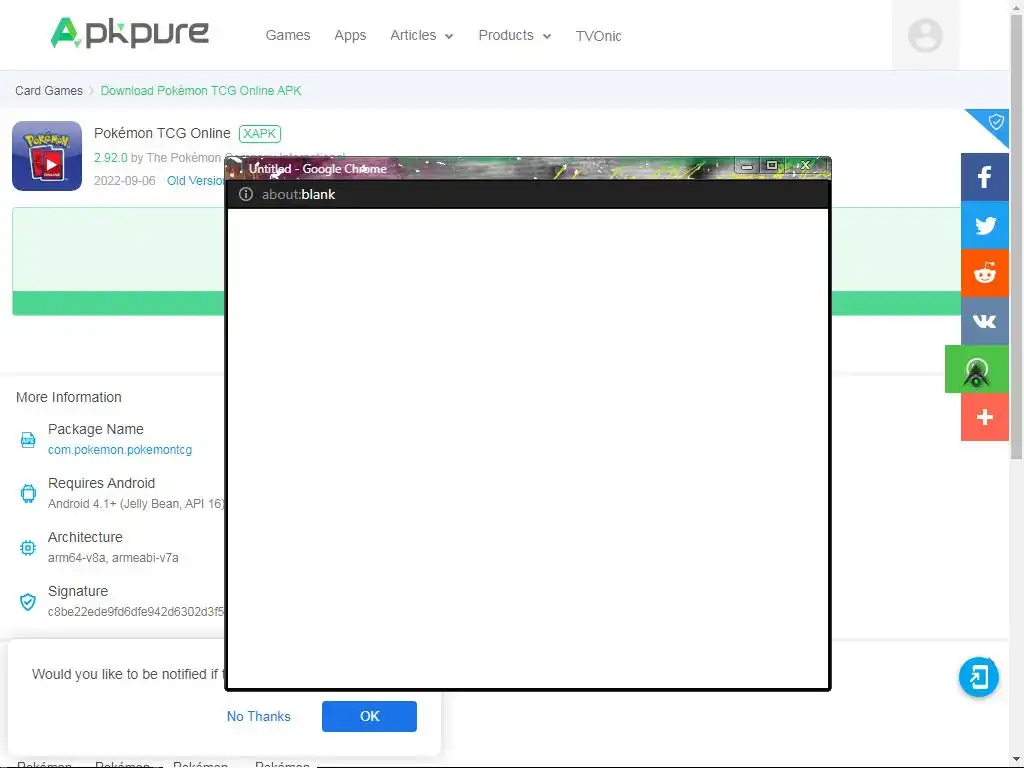Screen dimensions: 1024x768
Task: Expand the Articles dropdown menu
Action: [421, 35]
